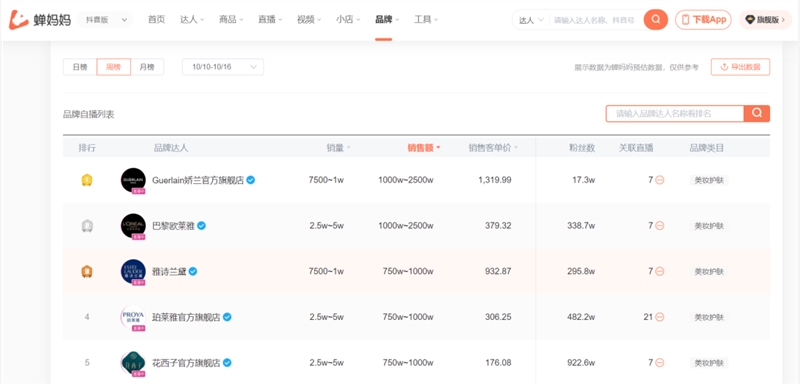The width and height of the screenshot is (800, 384).
Task: Sort table by 销量 column
Action: click(x=338, y=148)
